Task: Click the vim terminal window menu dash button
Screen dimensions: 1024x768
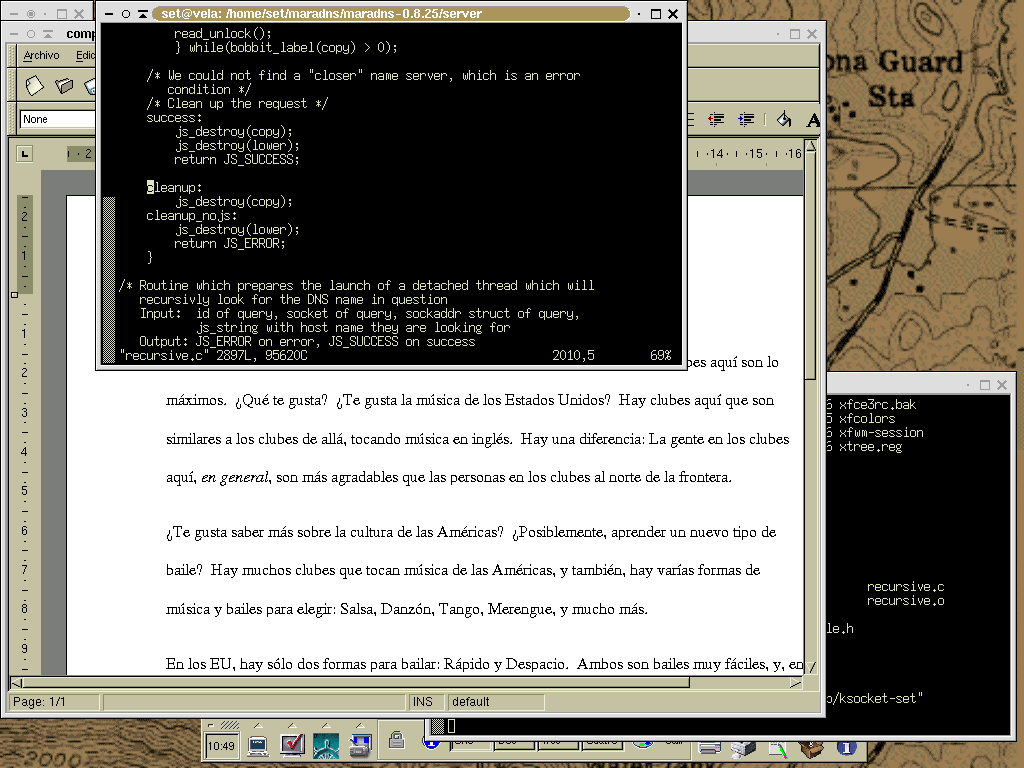Action: (109, 14)
